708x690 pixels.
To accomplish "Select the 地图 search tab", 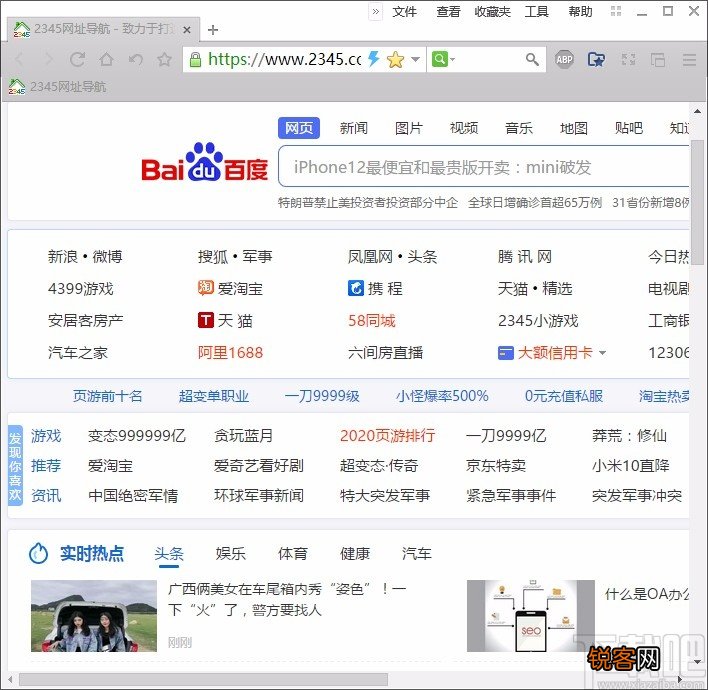I will [574, 128].
